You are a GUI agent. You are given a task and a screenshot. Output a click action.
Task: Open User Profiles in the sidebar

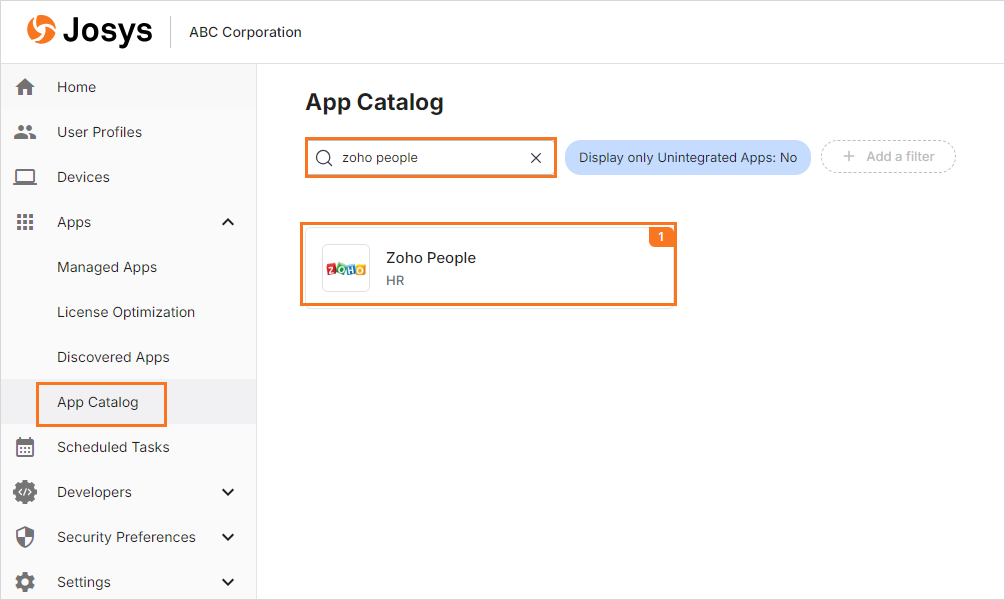click(99, 132)
